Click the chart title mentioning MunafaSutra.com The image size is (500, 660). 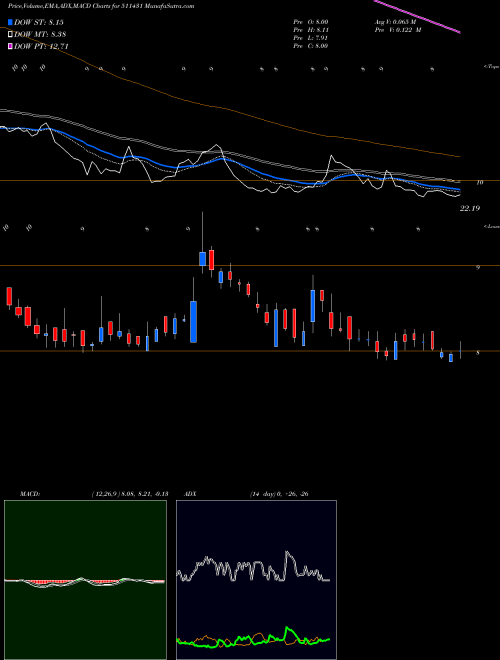tap(101, 6)
